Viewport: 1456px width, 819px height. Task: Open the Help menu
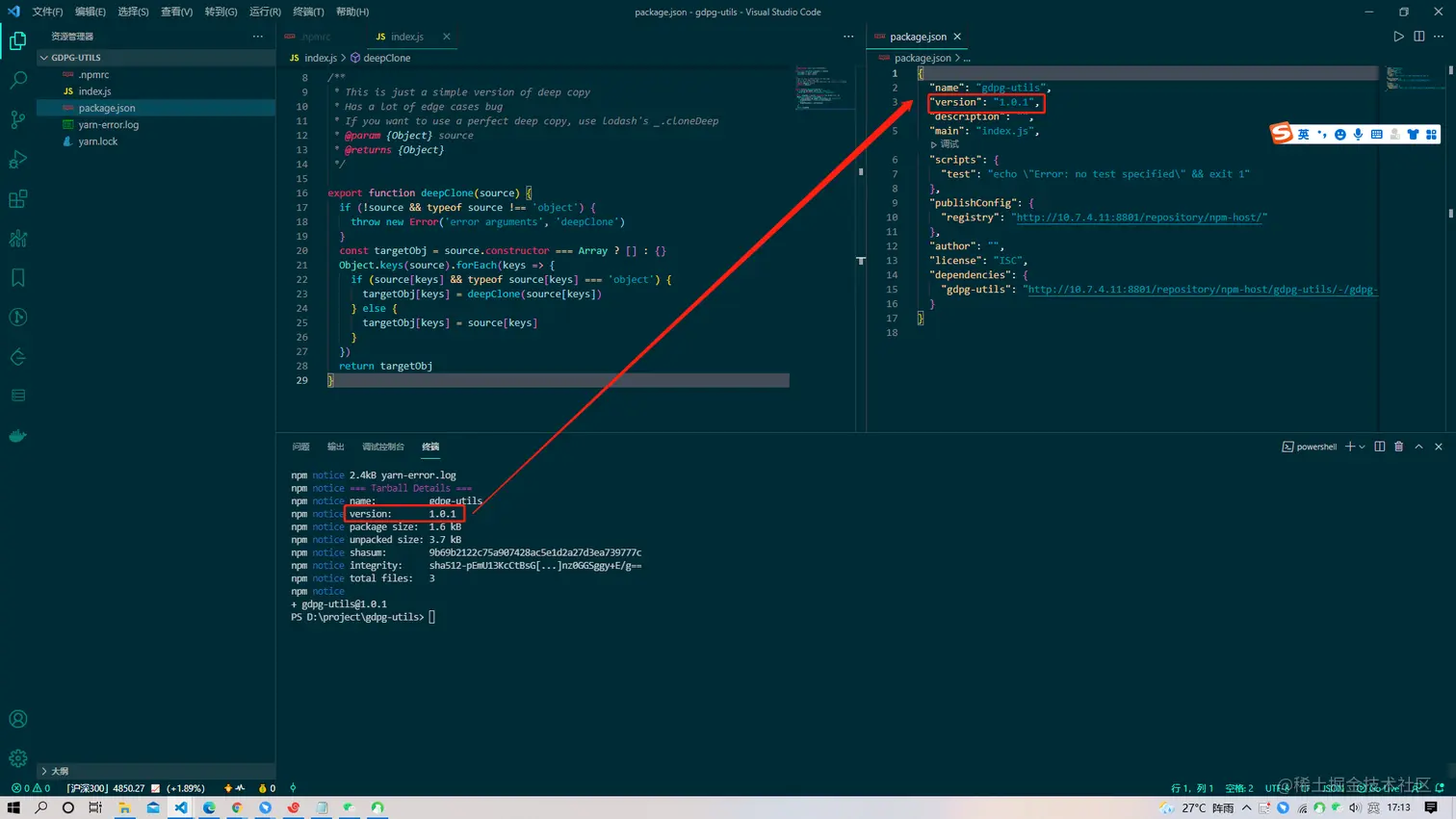click(352, 12)
